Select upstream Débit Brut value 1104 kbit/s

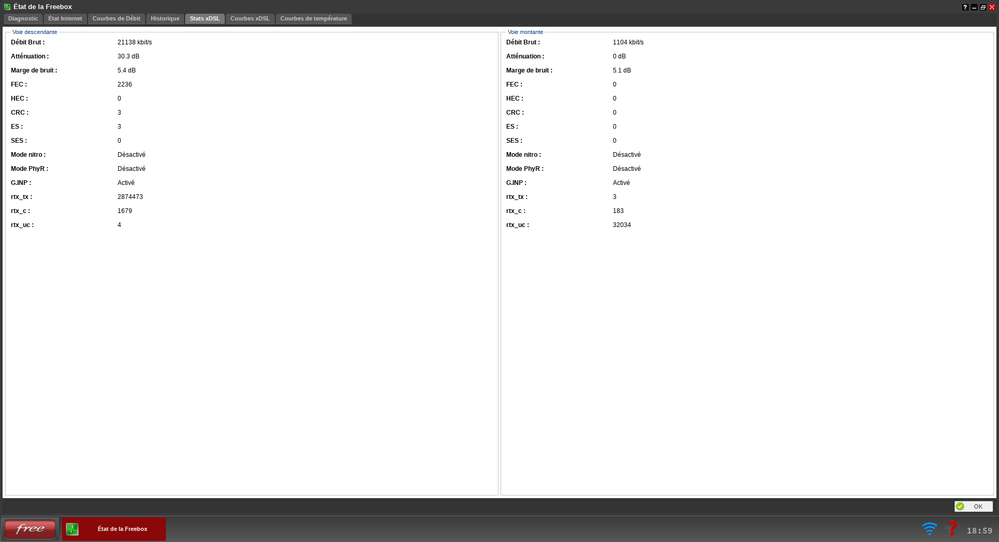(628, 43)
